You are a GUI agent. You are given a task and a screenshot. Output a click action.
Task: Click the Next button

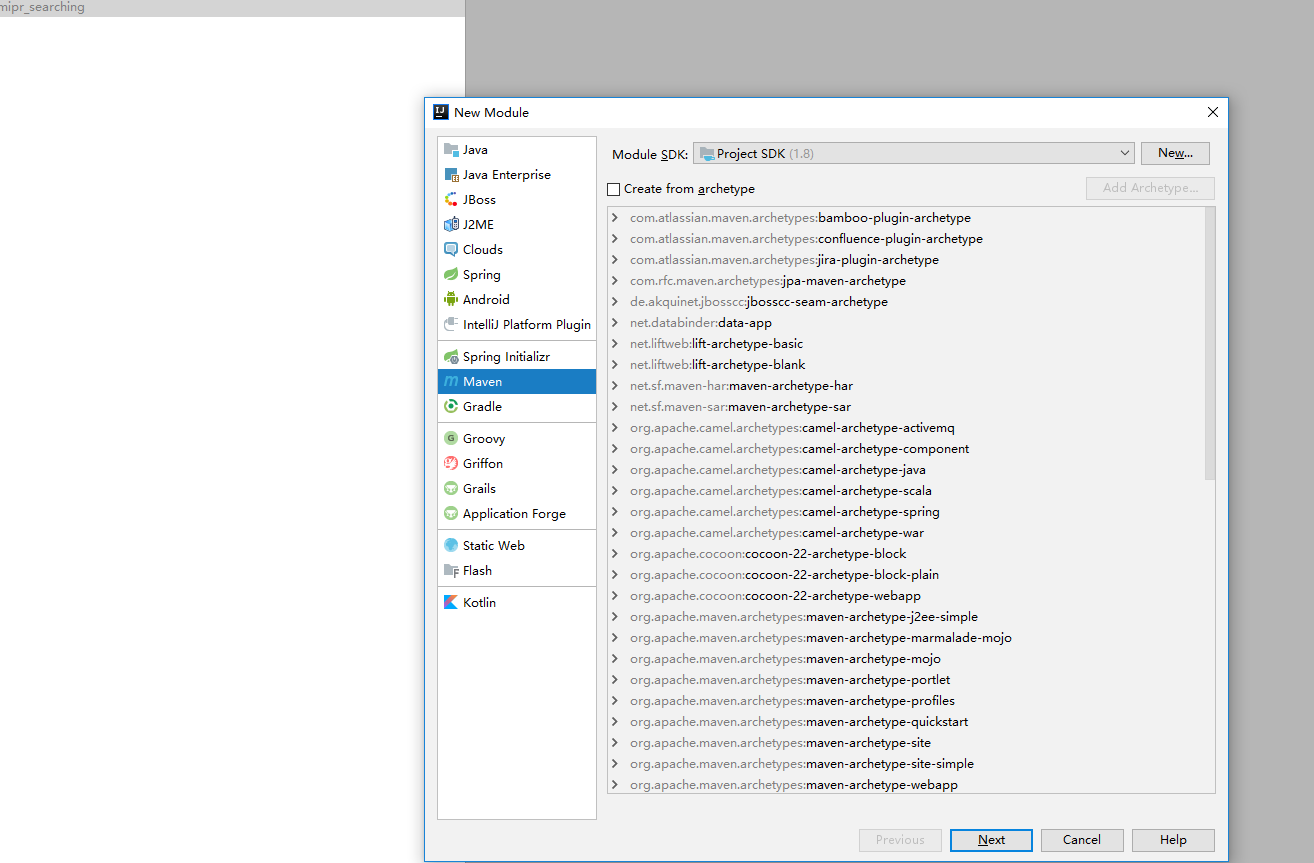click(991, 840)
